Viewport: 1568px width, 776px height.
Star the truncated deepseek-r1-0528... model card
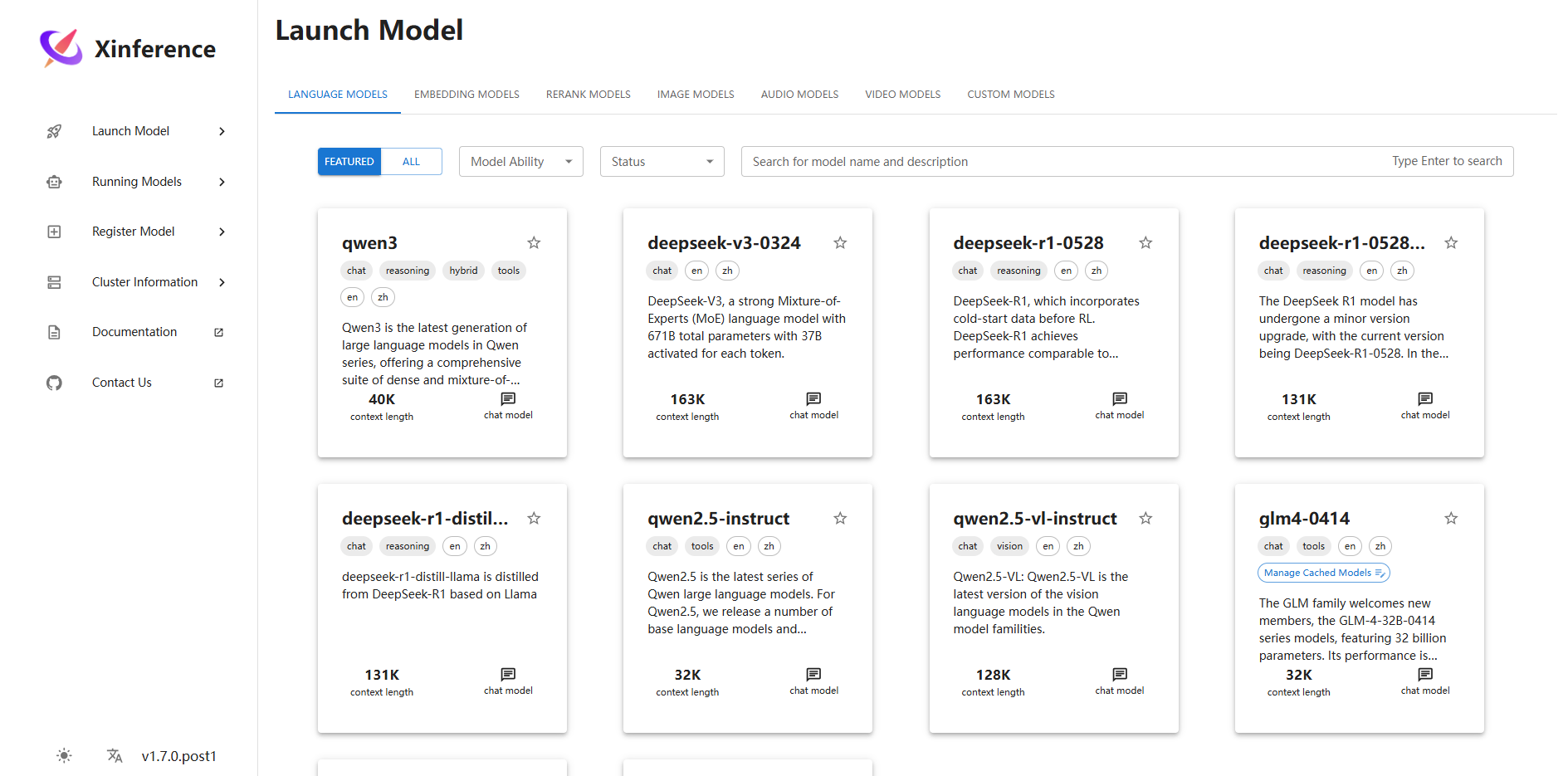pos(1451,242)
